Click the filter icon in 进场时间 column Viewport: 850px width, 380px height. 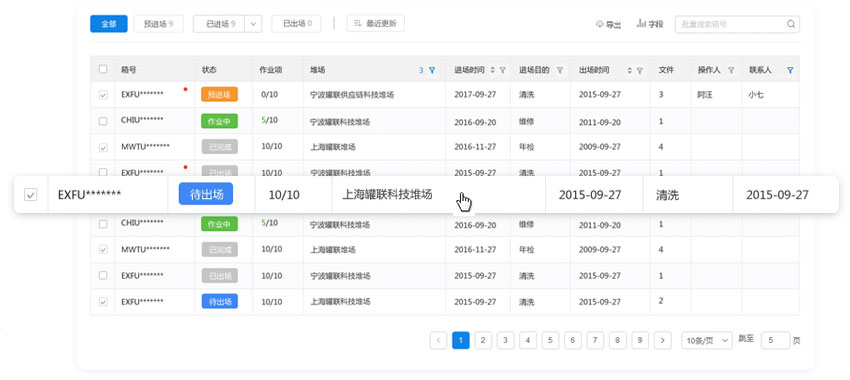coord(503,70)
